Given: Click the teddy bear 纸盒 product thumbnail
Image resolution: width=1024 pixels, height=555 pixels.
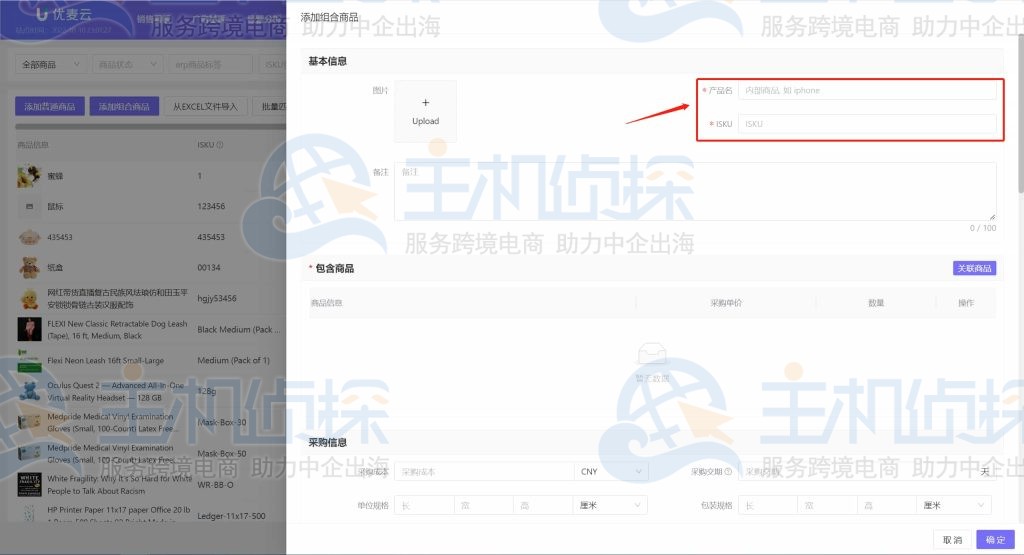Looking at the screenshot, I should point(29,267).
